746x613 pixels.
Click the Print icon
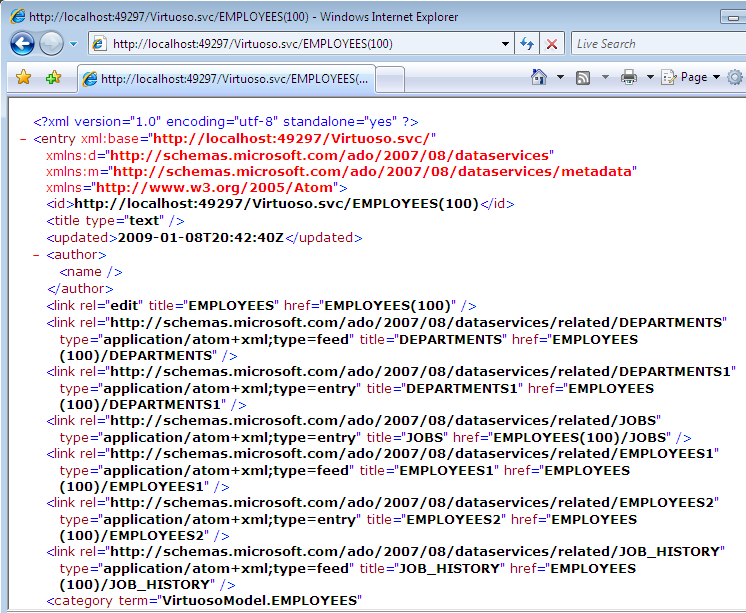click(x=628, y=77)
